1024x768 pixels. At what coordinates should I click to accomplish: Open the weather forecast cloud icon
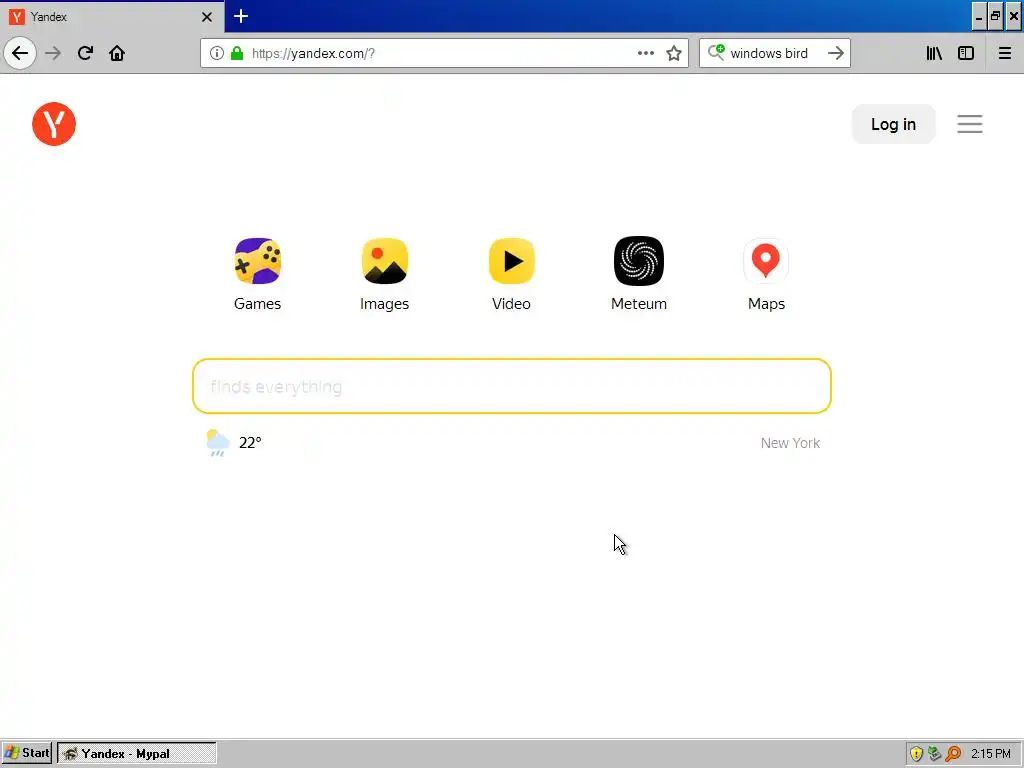click(217, 443)
